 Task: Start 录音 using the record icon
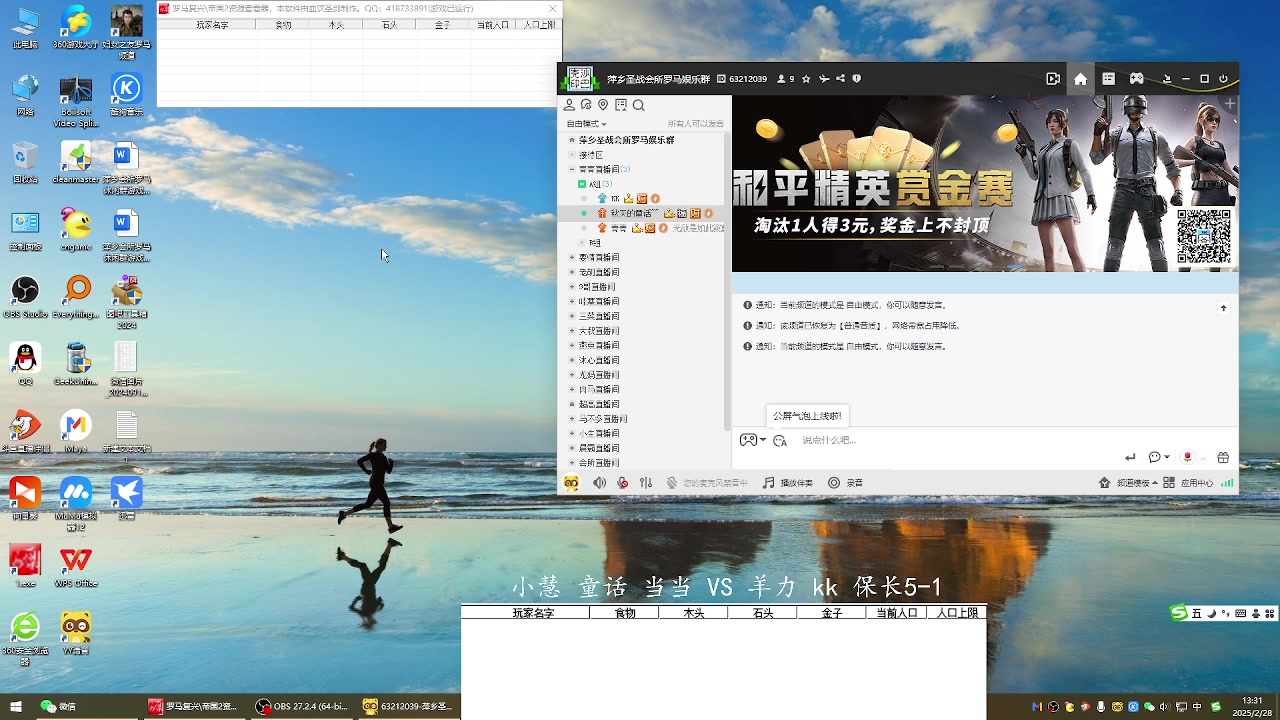tap(834, 482)
